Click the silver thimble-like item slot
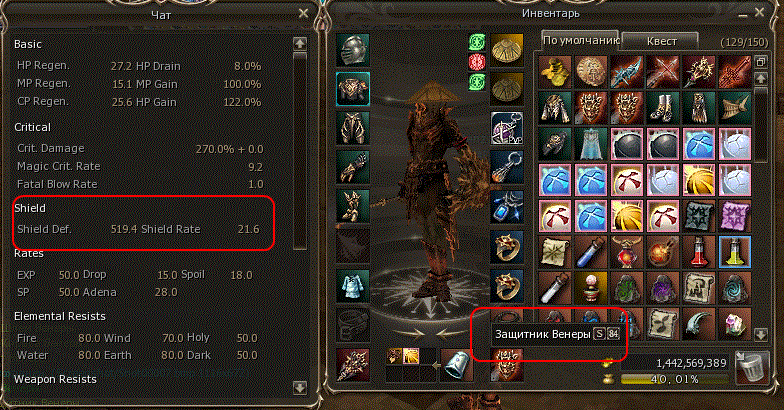The width and height of the screenshot is (784, 410). point(456,366)
